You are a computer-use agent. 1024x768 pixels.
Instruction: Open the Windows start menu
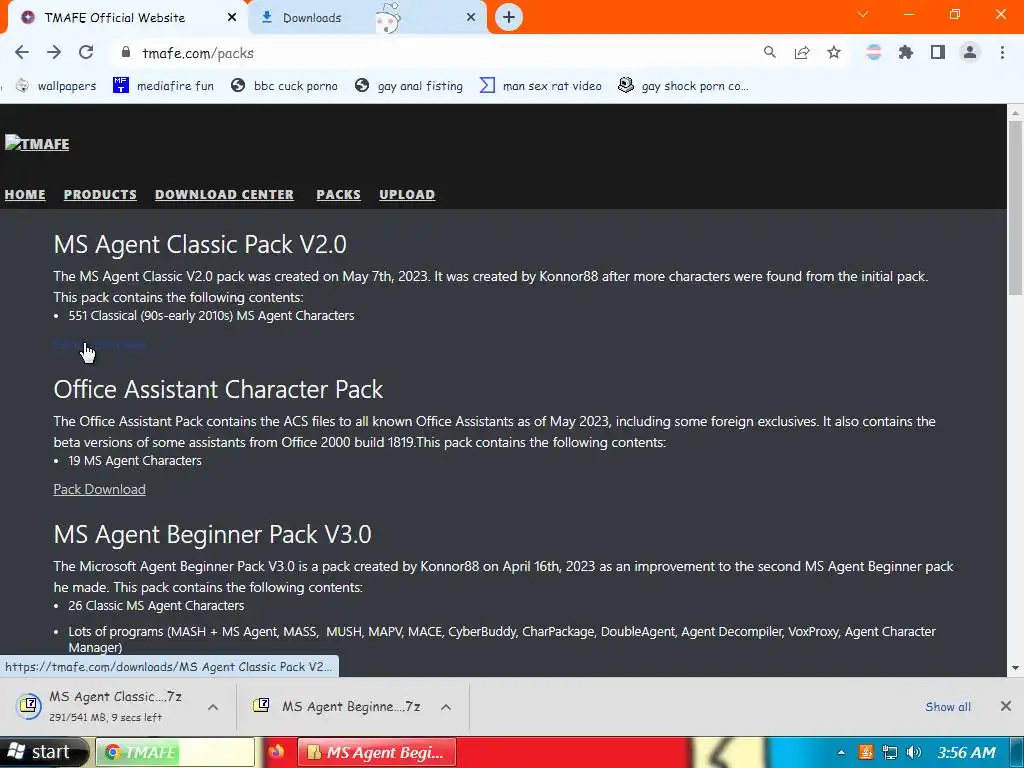43,752
